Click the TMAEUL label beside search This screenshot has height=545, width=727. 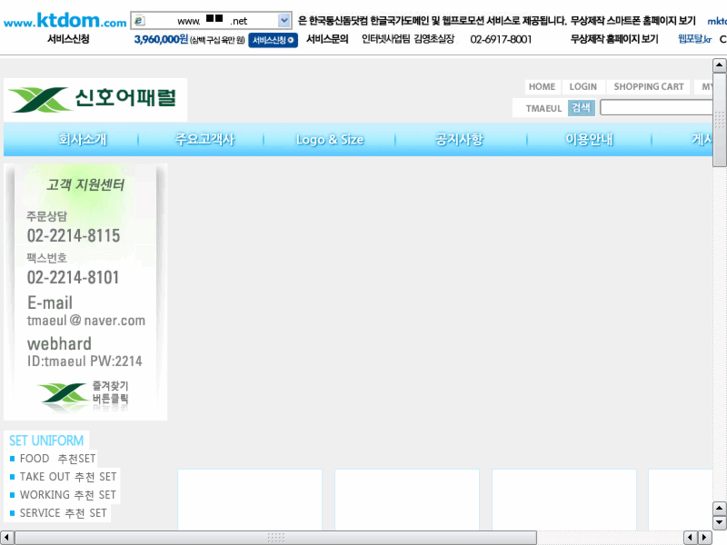click(x=543, y=109)
